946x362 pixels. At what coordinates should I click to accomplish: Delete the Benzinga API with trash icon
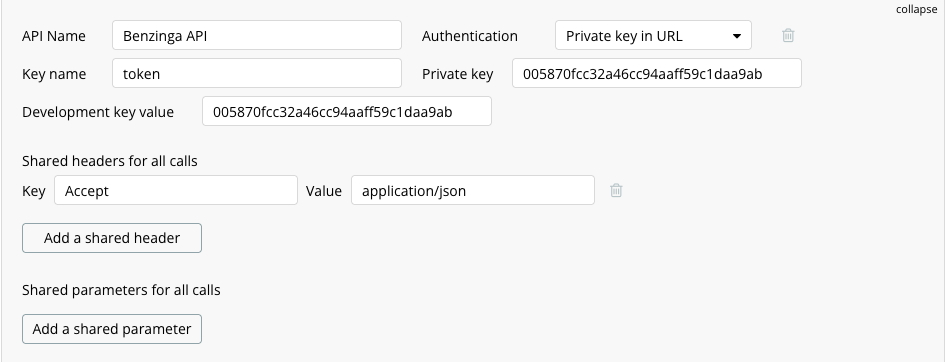[788, 36]
